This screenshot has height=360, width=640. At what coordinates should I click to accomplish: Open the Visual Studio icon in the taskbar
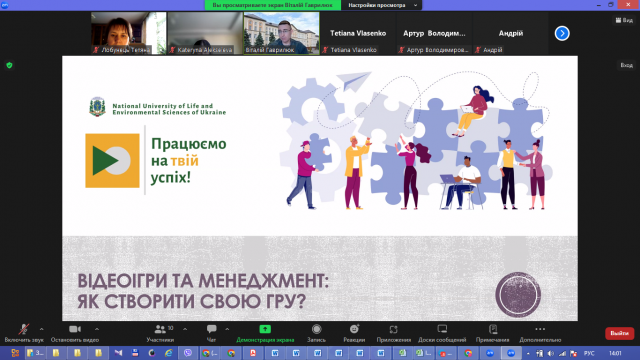[118, 353]
